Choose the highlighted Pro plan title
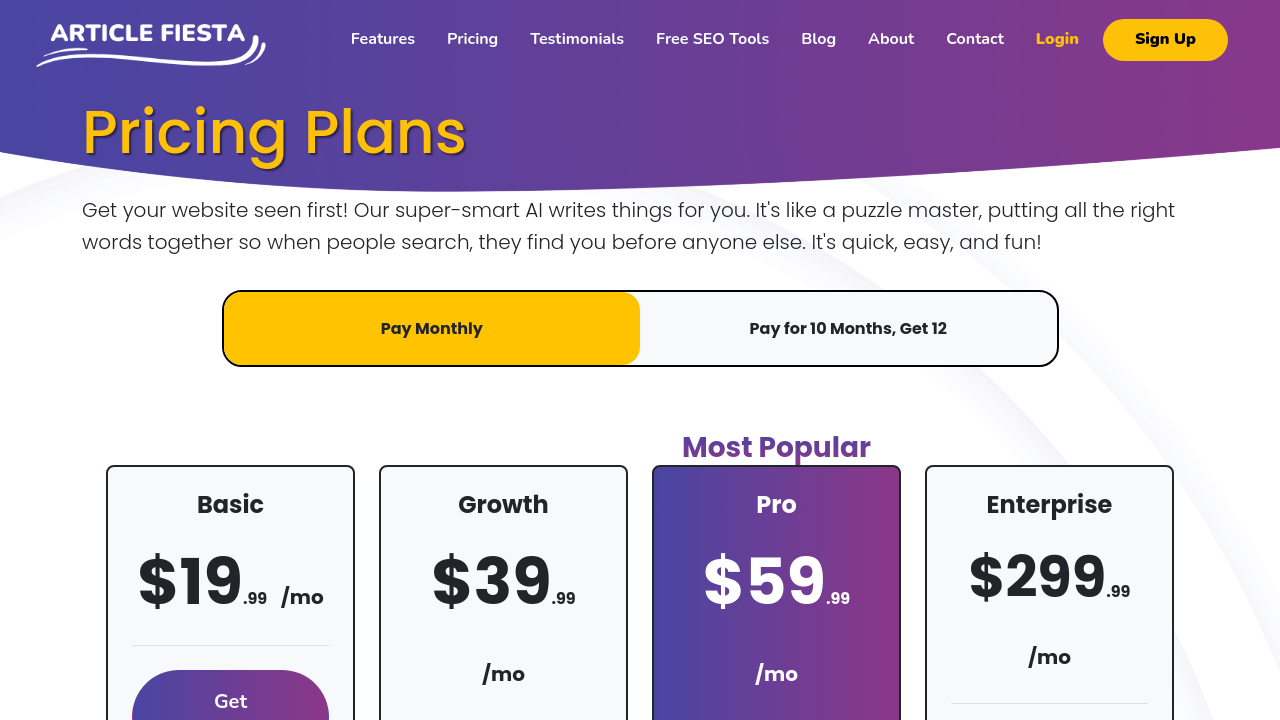 click(x=776, y=505)
